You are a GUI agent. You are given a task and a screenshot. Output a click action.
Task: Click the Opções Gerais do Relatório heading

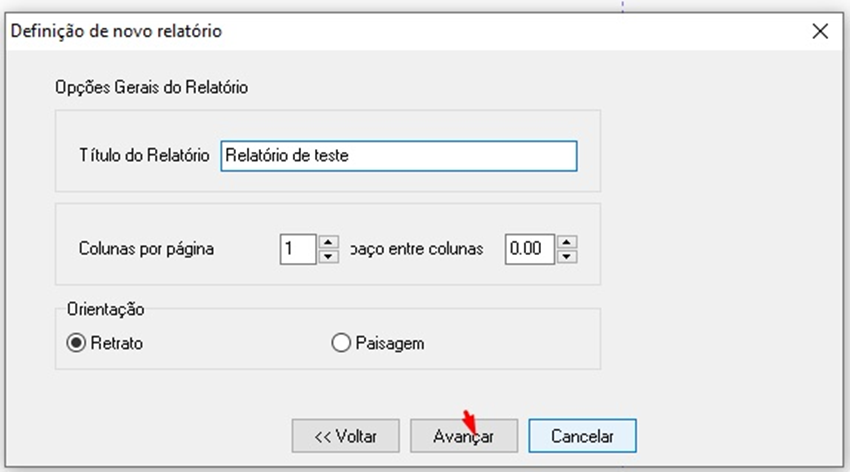pos(151,87)
